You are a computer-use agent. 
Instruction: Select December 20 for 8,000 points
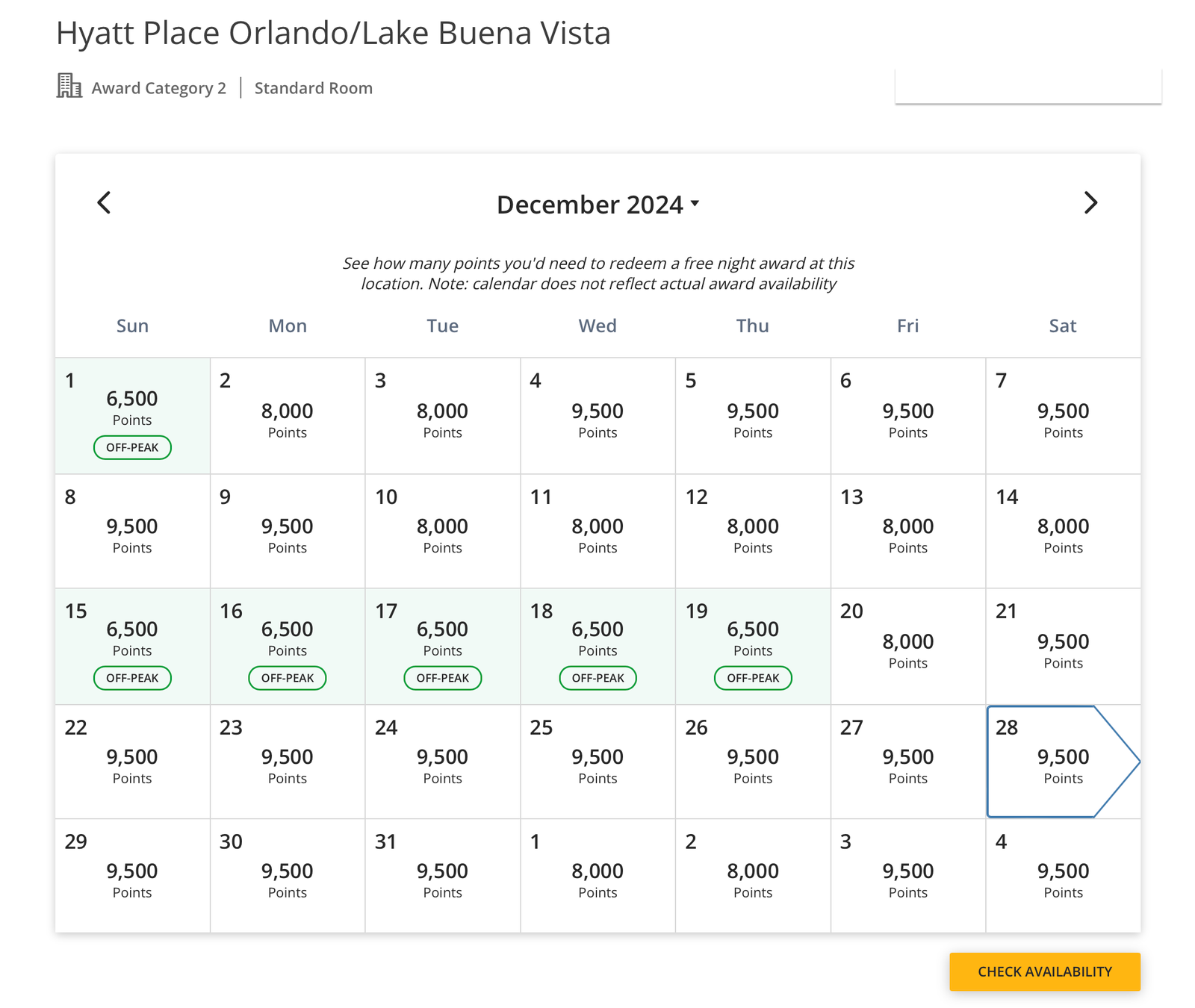point(907,647)
